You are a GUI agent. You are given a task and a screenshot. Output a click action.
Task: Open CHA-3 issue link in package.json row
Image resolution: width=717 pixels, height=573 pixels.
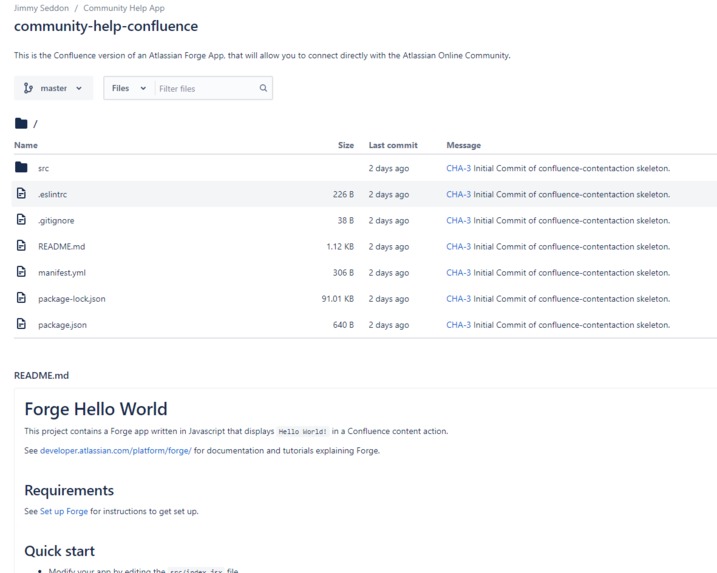[x=458, y=325]
